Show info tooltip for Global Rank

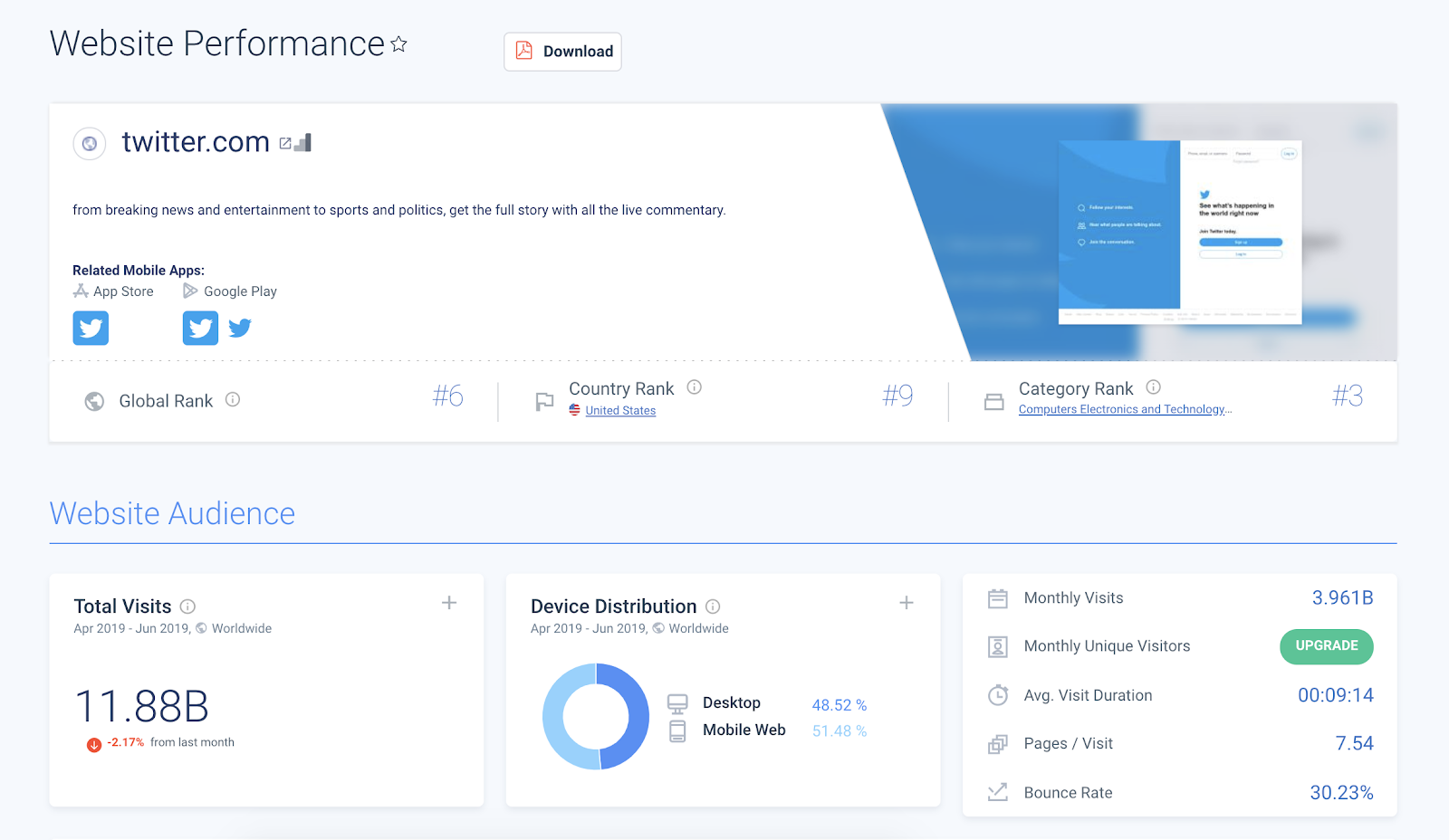click(x=233, y=399)
